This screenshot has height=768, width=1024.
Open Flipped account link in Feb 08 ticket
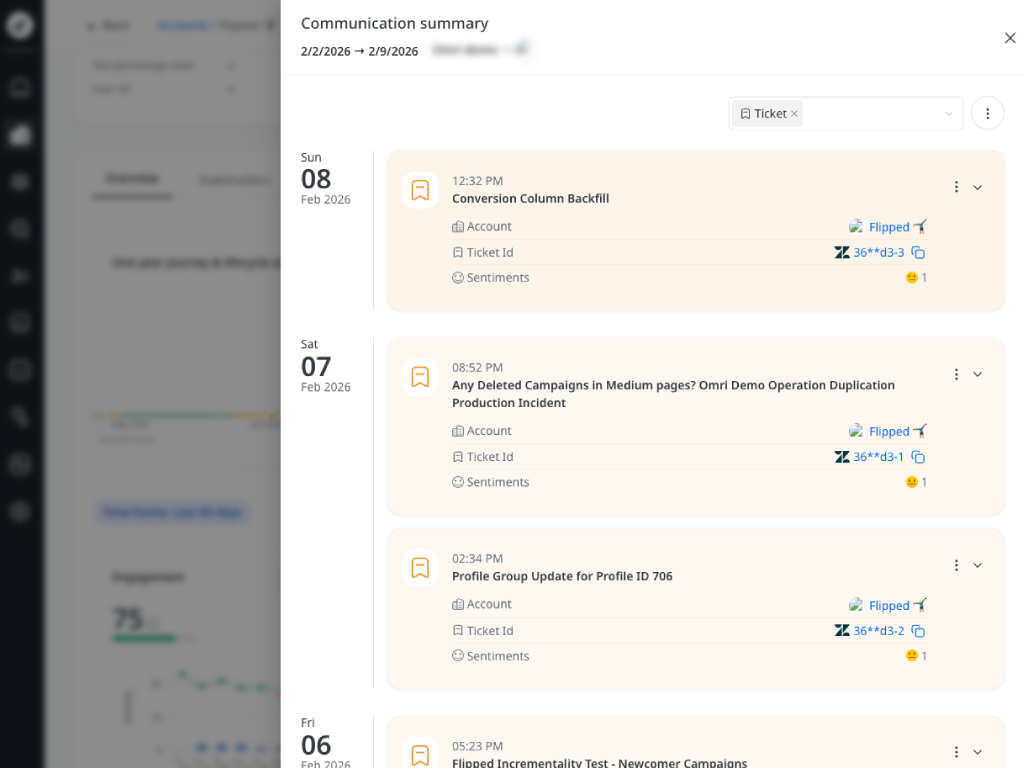pyautogui.click(x=888, y=227)
